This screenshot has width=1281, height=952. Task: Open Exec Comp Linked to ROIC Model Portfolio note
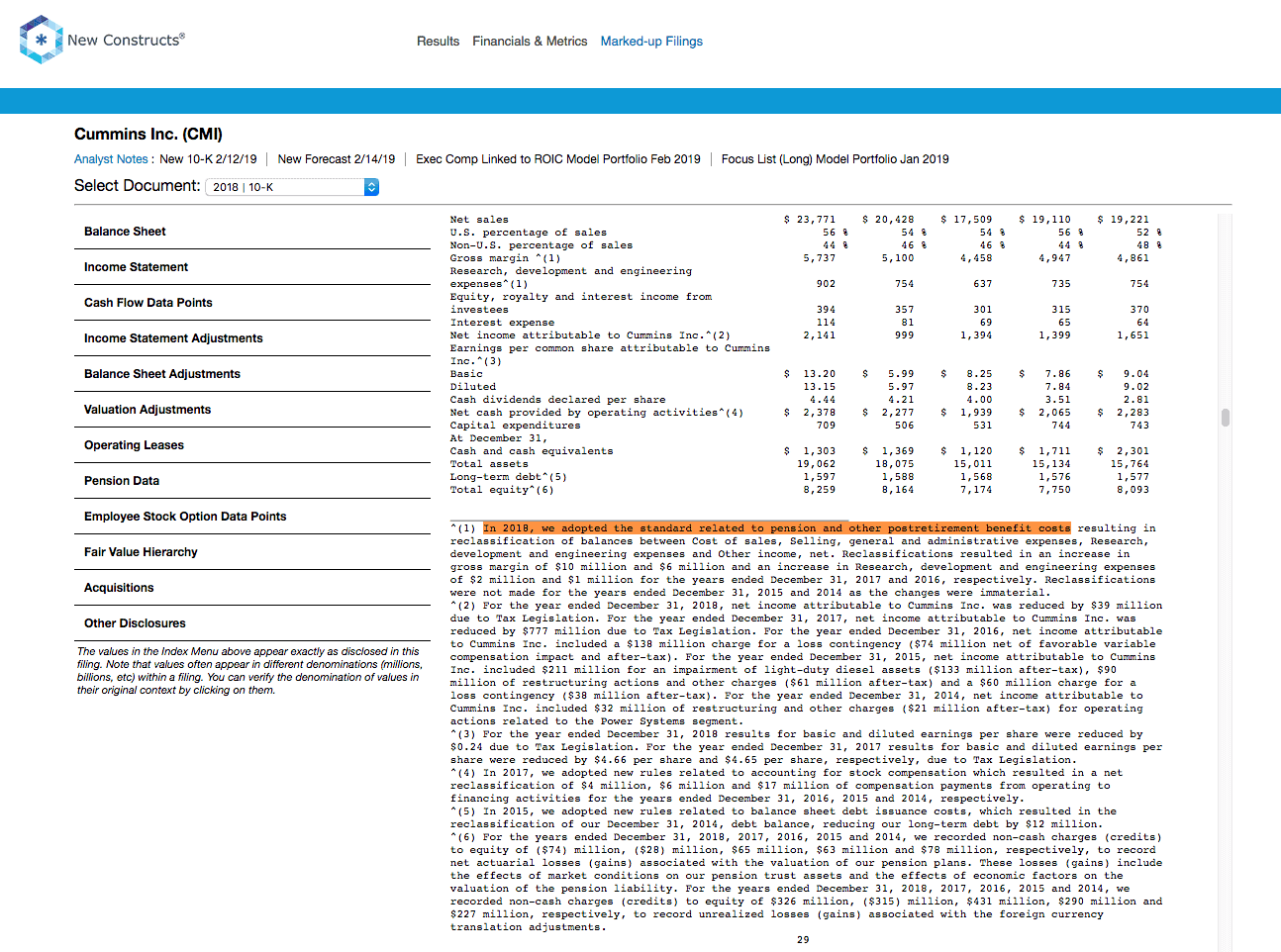point(558,159)
